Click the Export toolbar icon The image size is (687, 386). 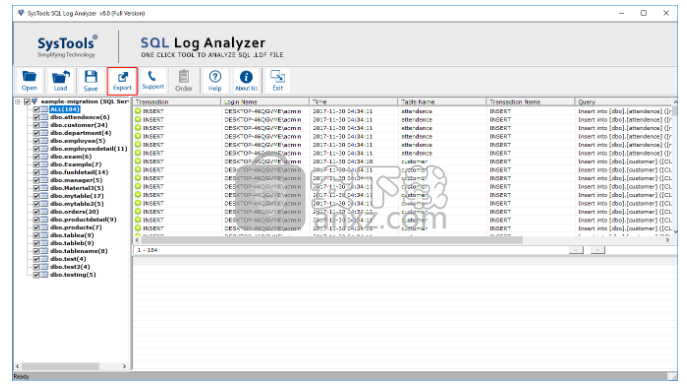tap(122, 81)
